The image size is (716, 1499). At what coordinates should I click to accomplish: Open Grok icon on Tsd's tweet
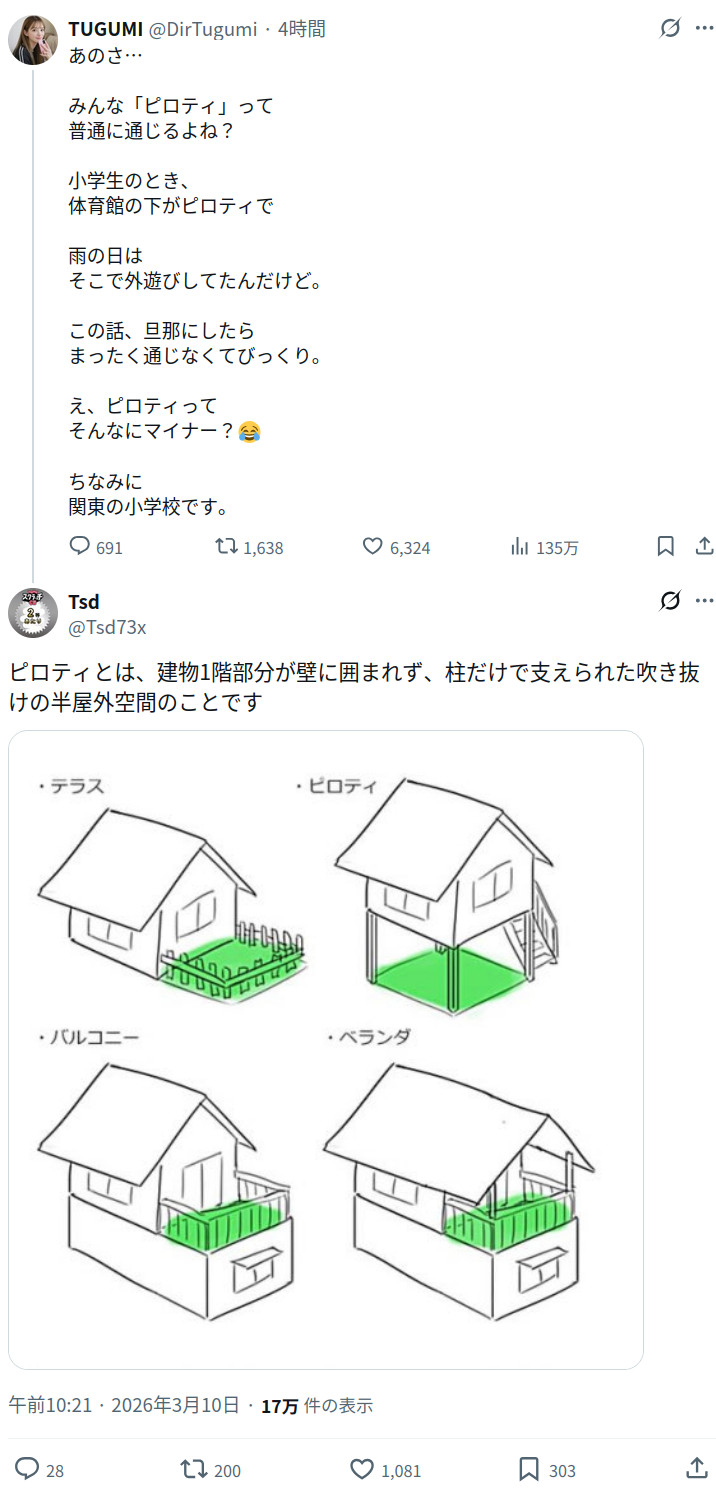pyautogui.click(x=670, y=601)
